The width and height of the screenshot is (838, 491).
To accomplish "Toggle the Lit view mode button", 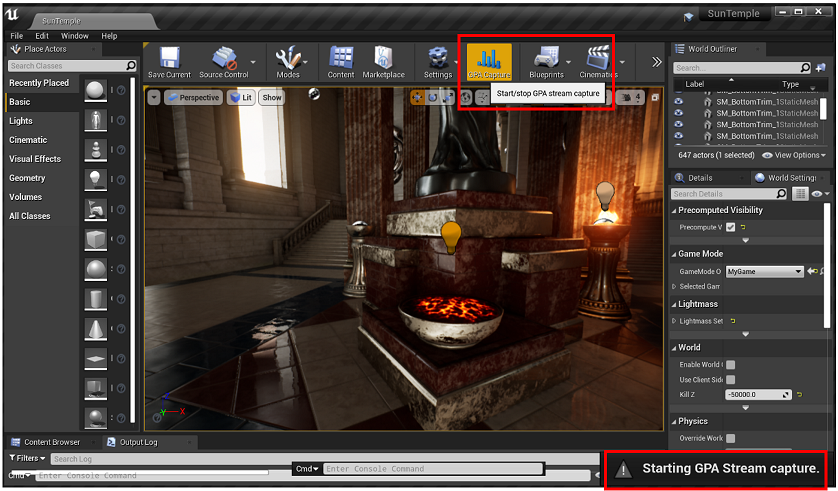I will click(241, 97).
